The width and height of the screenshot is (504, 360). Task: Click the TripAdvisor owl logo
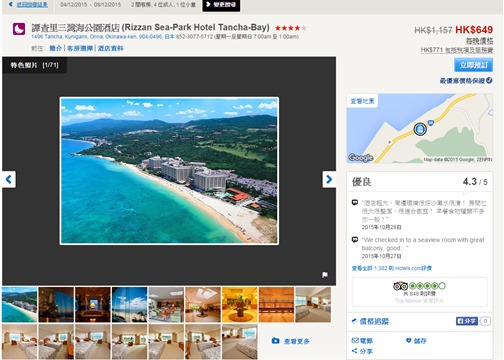tap(400, 286)
